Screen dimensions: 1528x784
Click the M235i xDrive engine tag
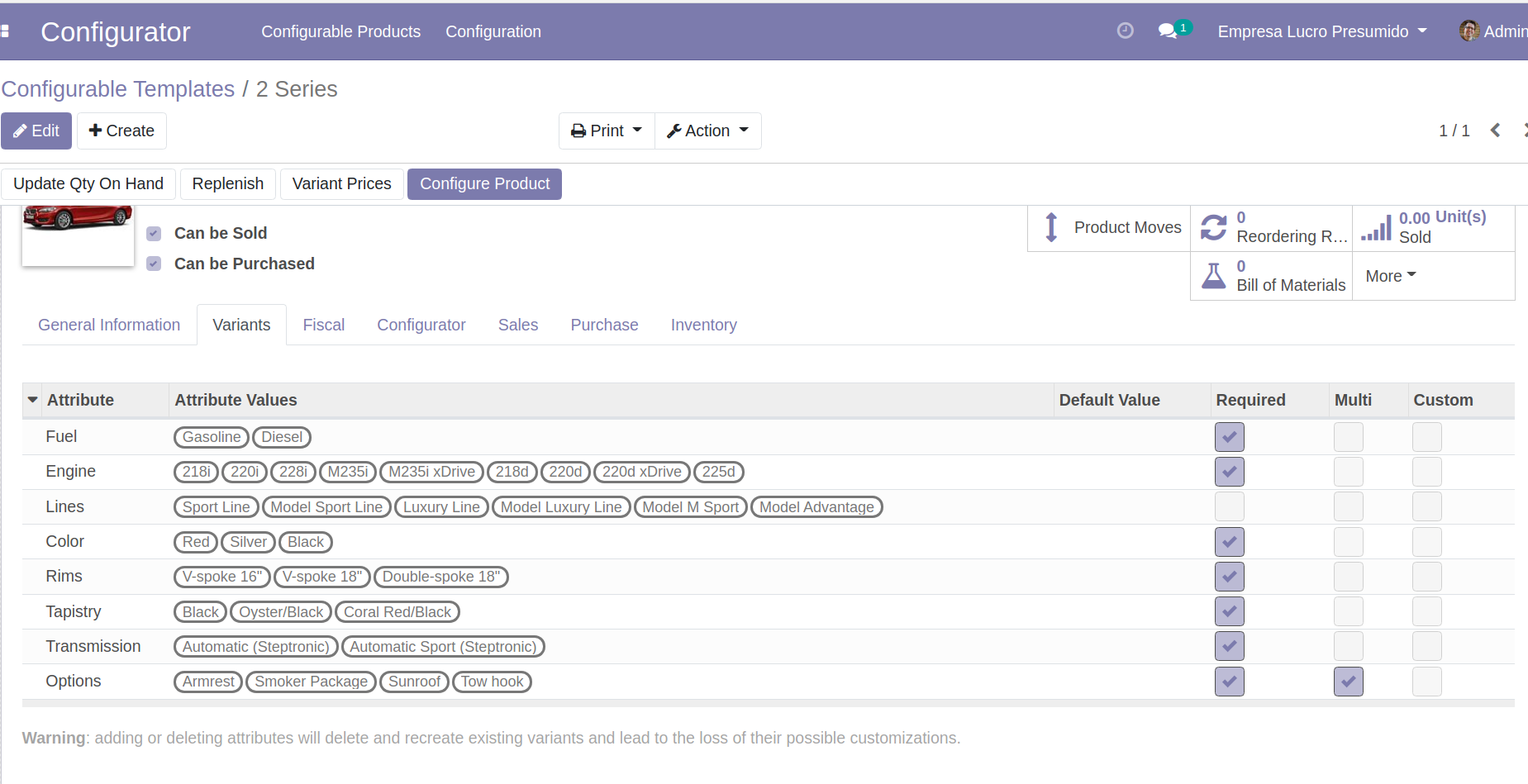431,472
